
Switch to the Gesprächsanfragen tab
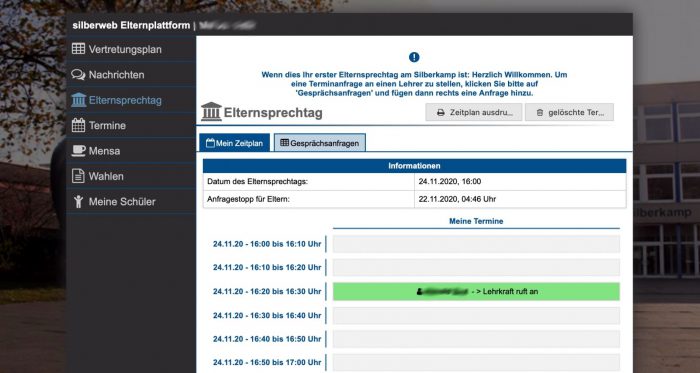coord(320,143)
